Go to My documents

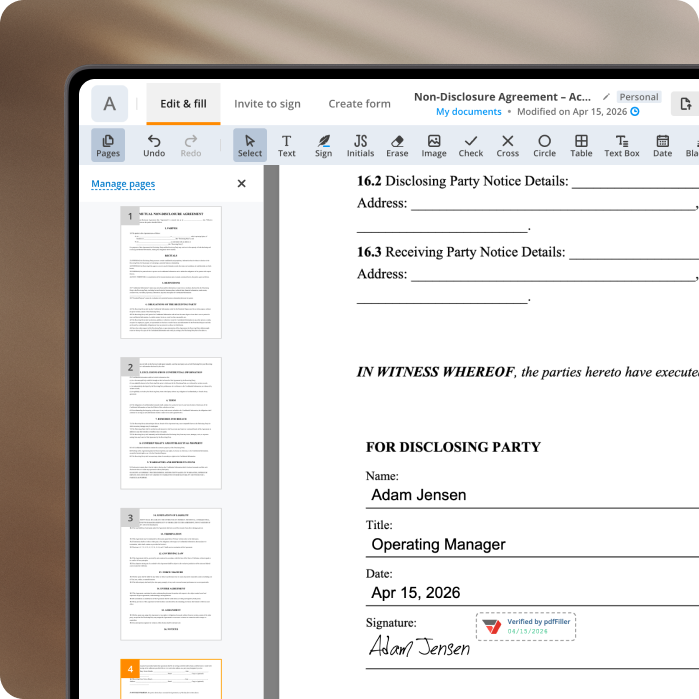coord(469,111)
